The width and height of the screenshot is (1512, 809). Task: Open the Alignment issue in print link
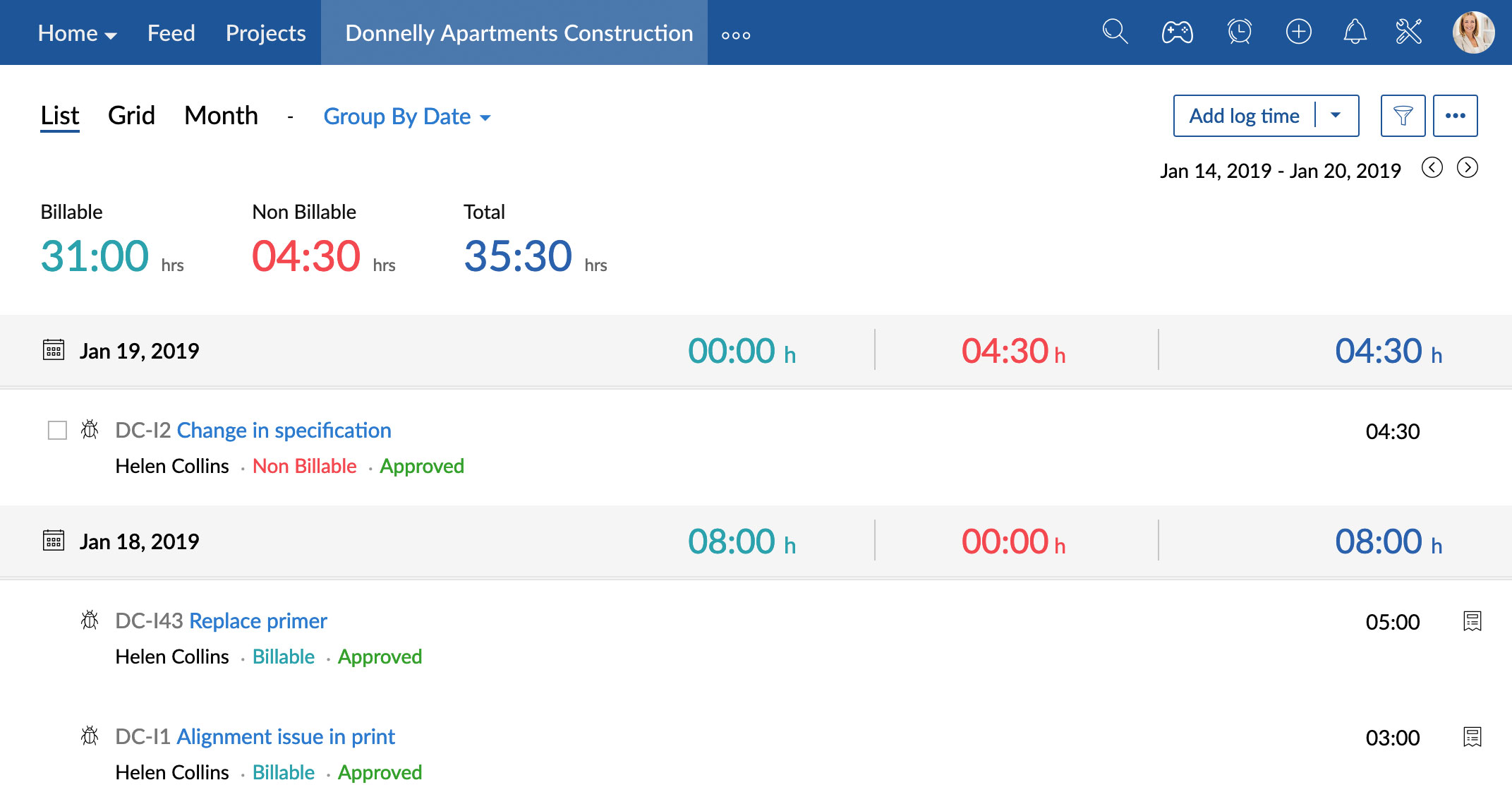(x=285, y=736)
